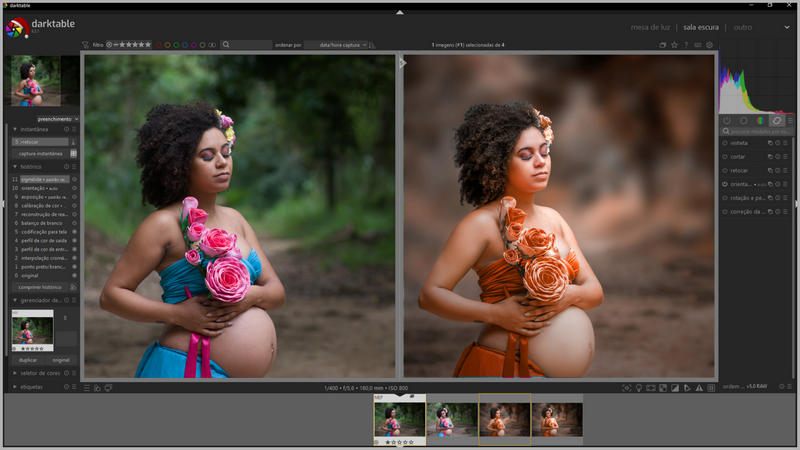The width and height of the screenshot is (800, 450).
Task: Select the third filmstrip thumbnail
Action: 504,419
